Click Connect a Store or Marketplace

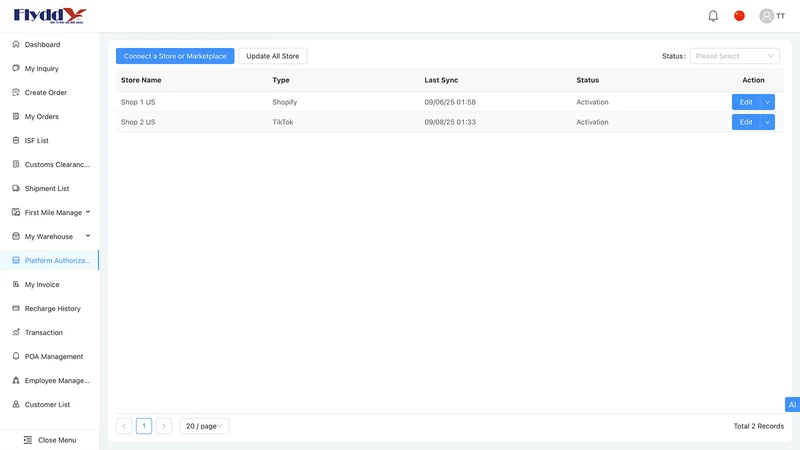coord(175,56)
